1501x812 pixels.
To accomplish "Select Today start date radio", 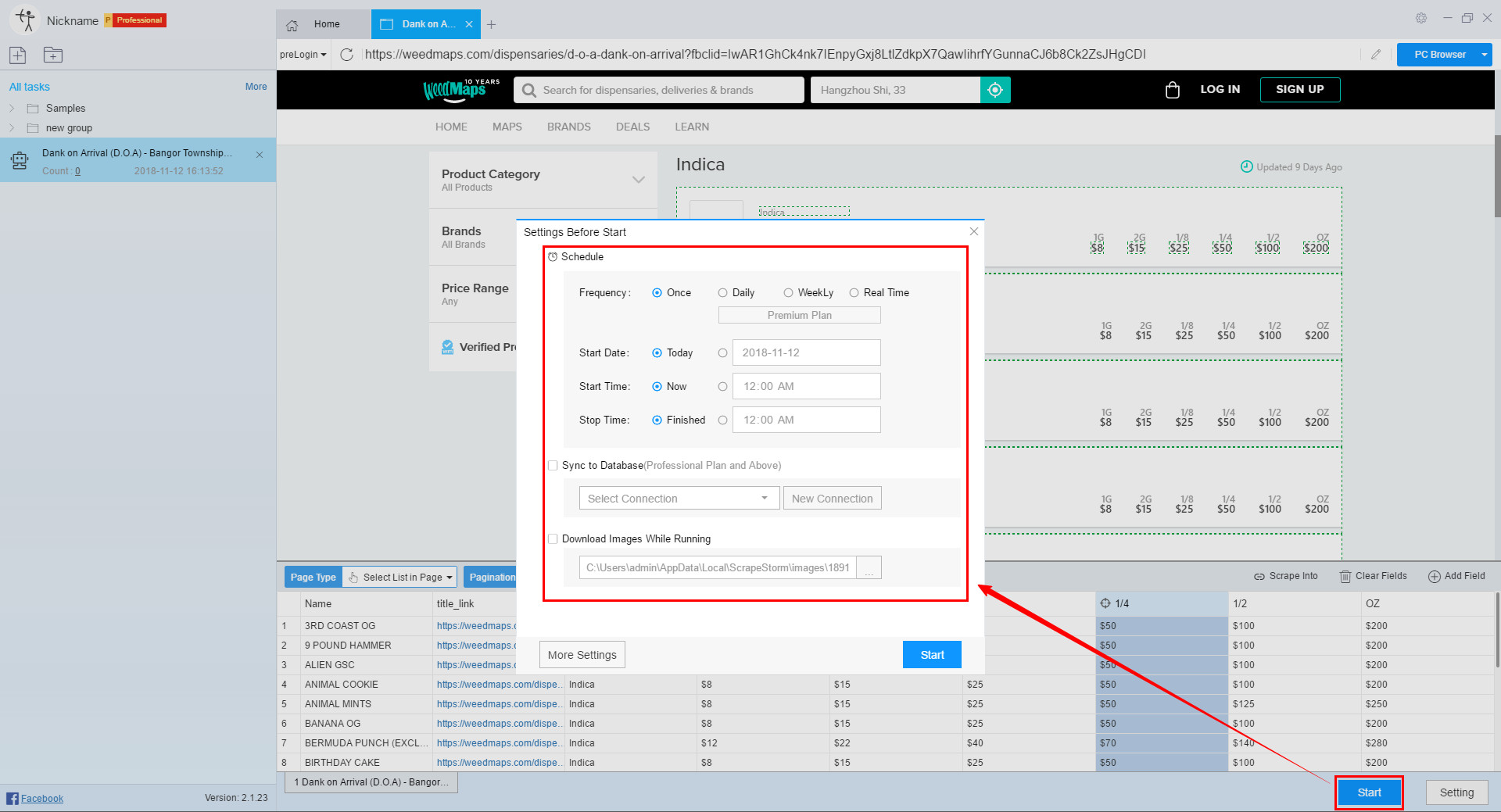I will (657, 353).
